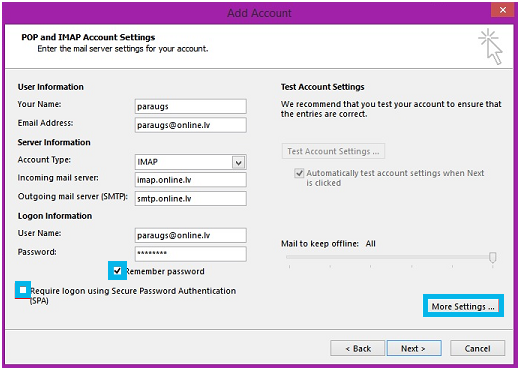Click the User Name input field
The image size is (520, 371).
click(x=191, y=235)
